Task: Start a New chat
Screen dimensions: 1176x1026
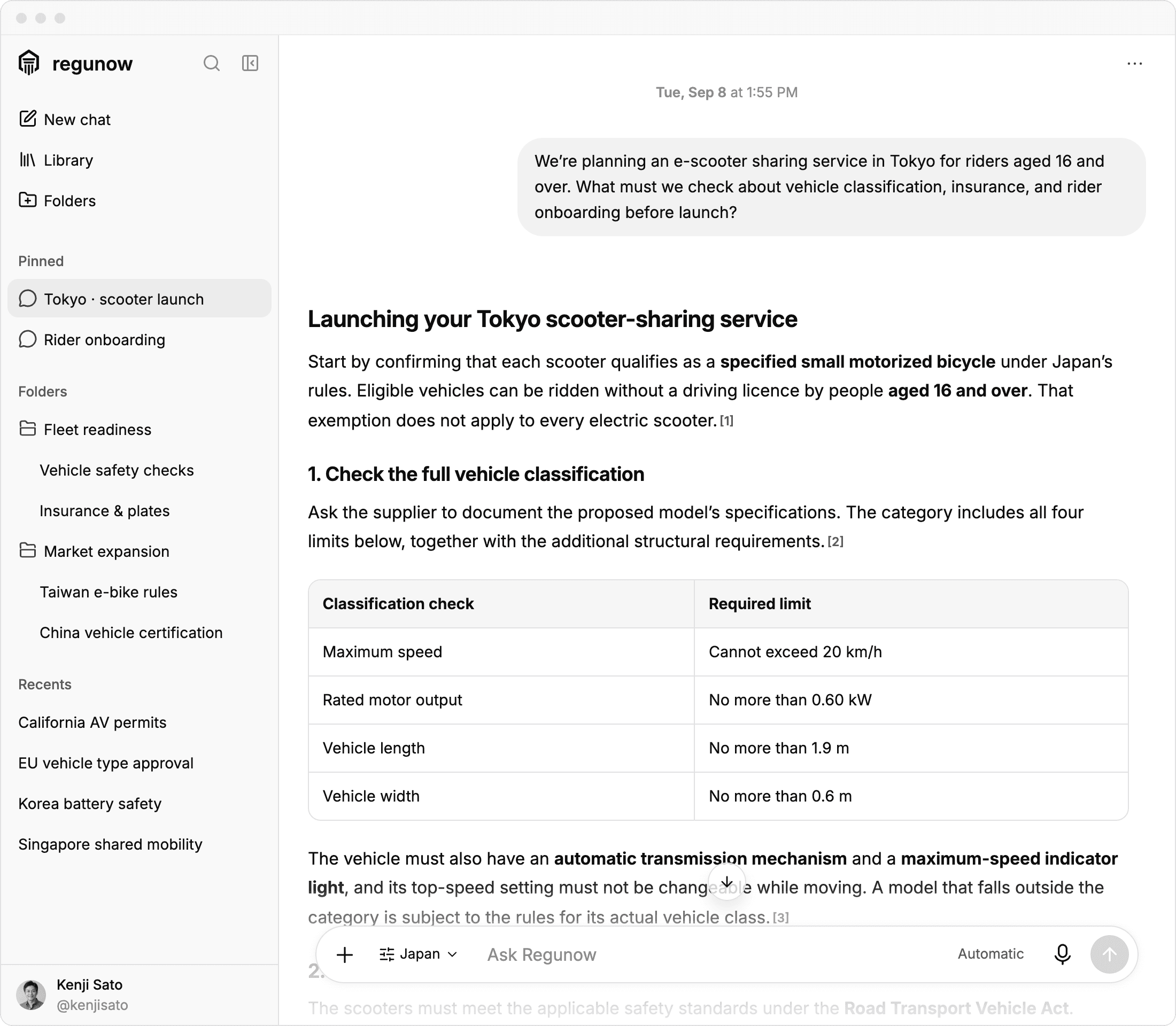Action: pyautogui.click(x=139, y=120)
